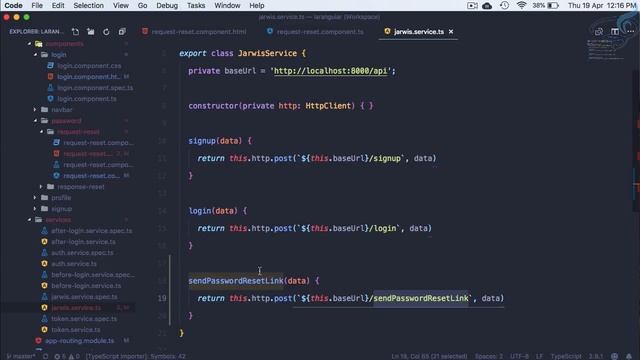Open the Tasks menu
The image size is (640, 360).
[196, 5]
